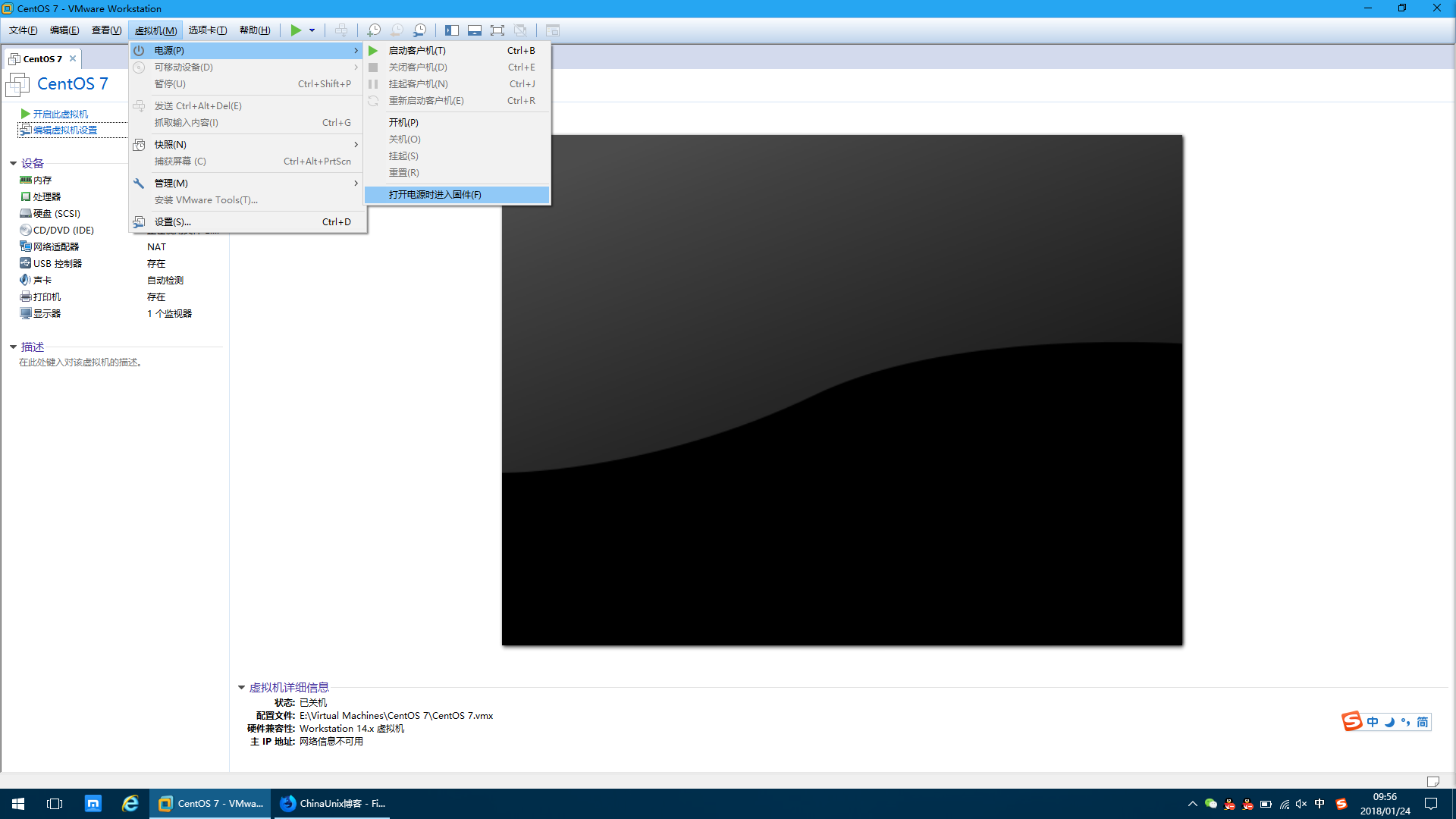
Task: Show hidden tray icons chevron
Action: click(x=1192, y=804)
